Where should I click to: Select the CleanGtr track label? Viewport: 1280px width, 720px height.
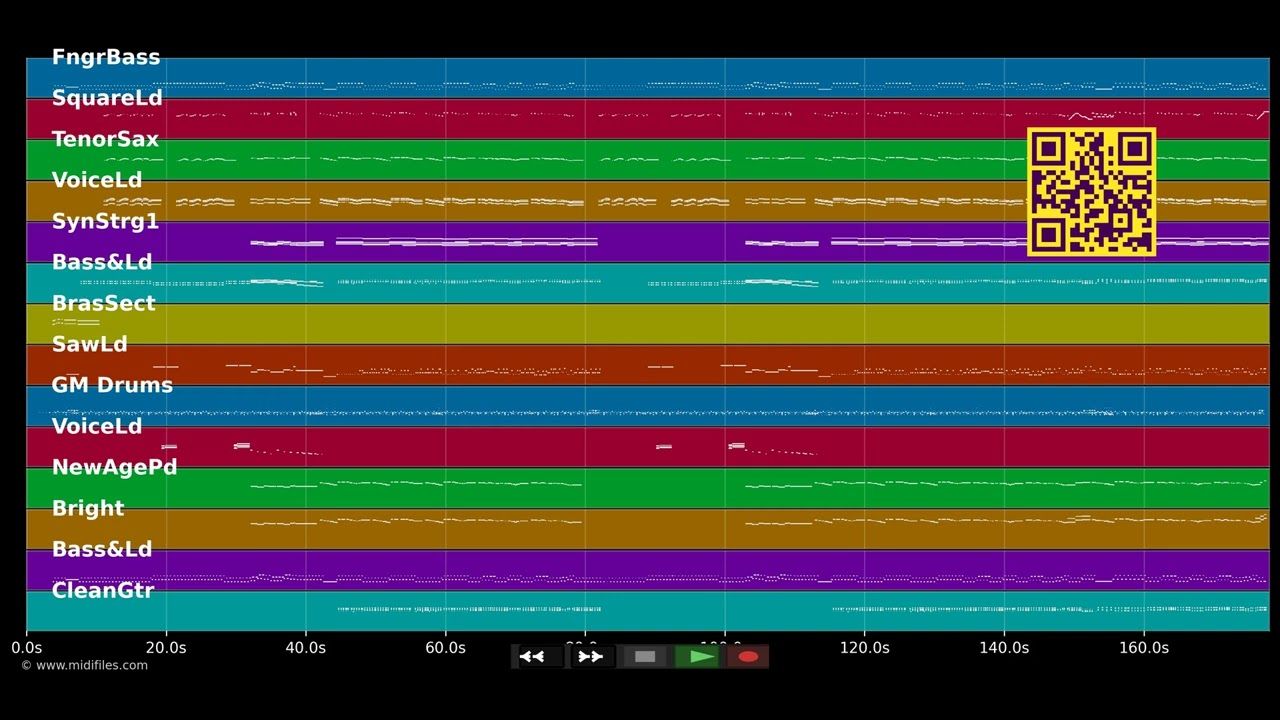pos(103,590)
